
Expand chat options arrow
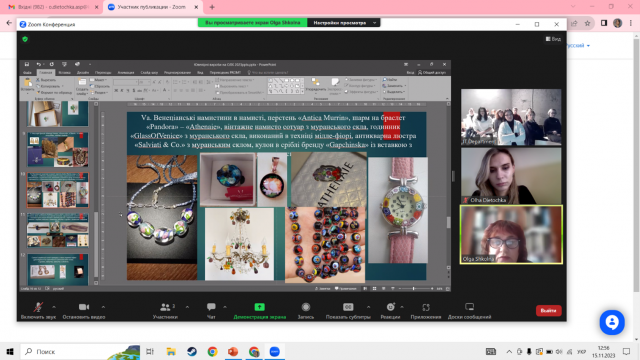[x=225, y=307]
